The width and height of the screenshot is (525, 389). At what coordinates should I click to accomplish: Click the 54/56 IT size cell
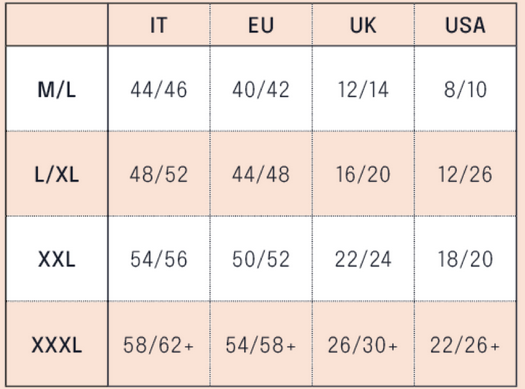click(x=159, y=259)
